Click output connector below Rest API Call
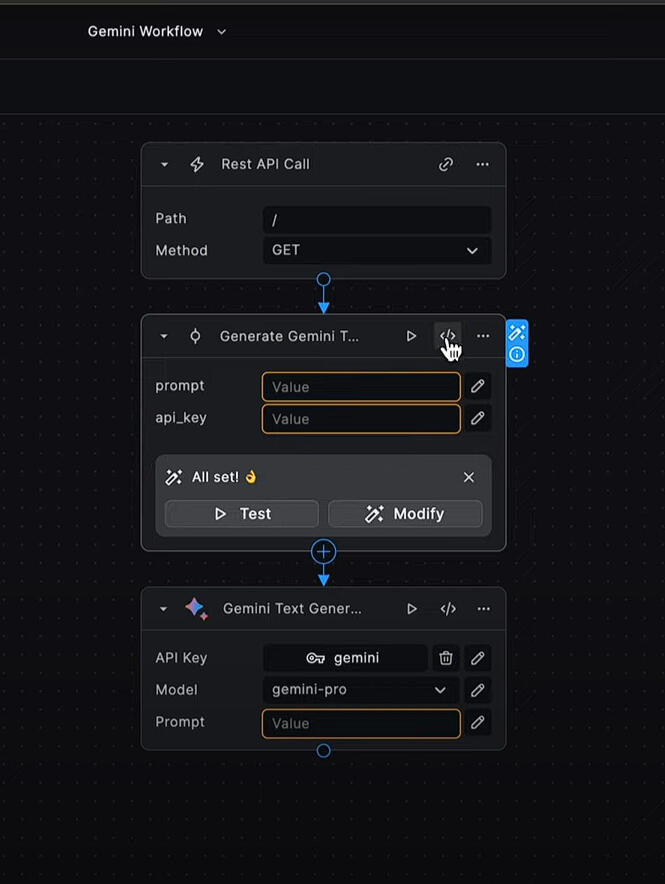665x884 pixels. coord(323,279)
